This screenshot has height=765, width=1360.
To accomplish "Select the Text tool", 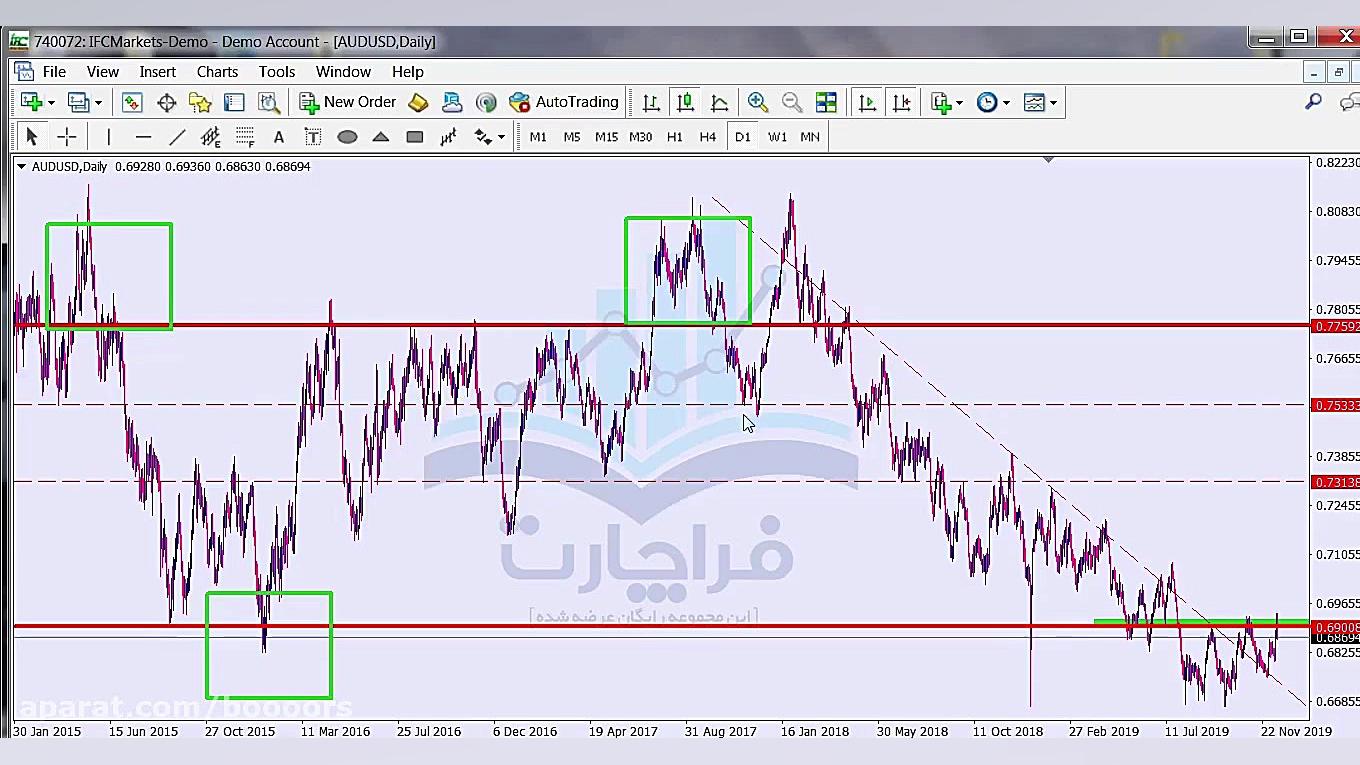I will [x=278, y=137].
